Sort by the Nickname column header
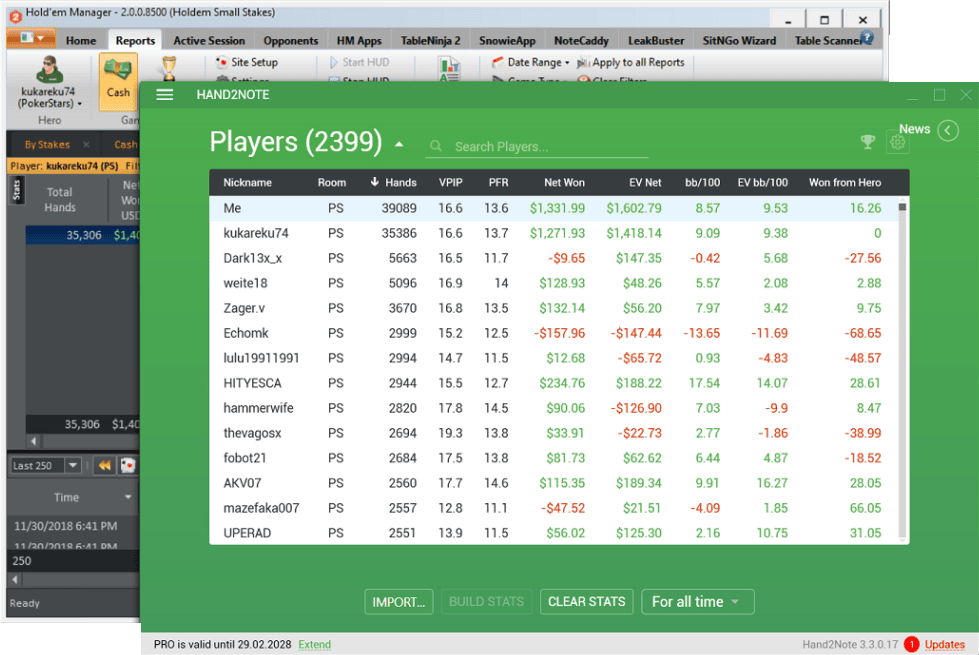Image resolution: width=979 pixels, height=655 pixels. click(x=247, y=182)
